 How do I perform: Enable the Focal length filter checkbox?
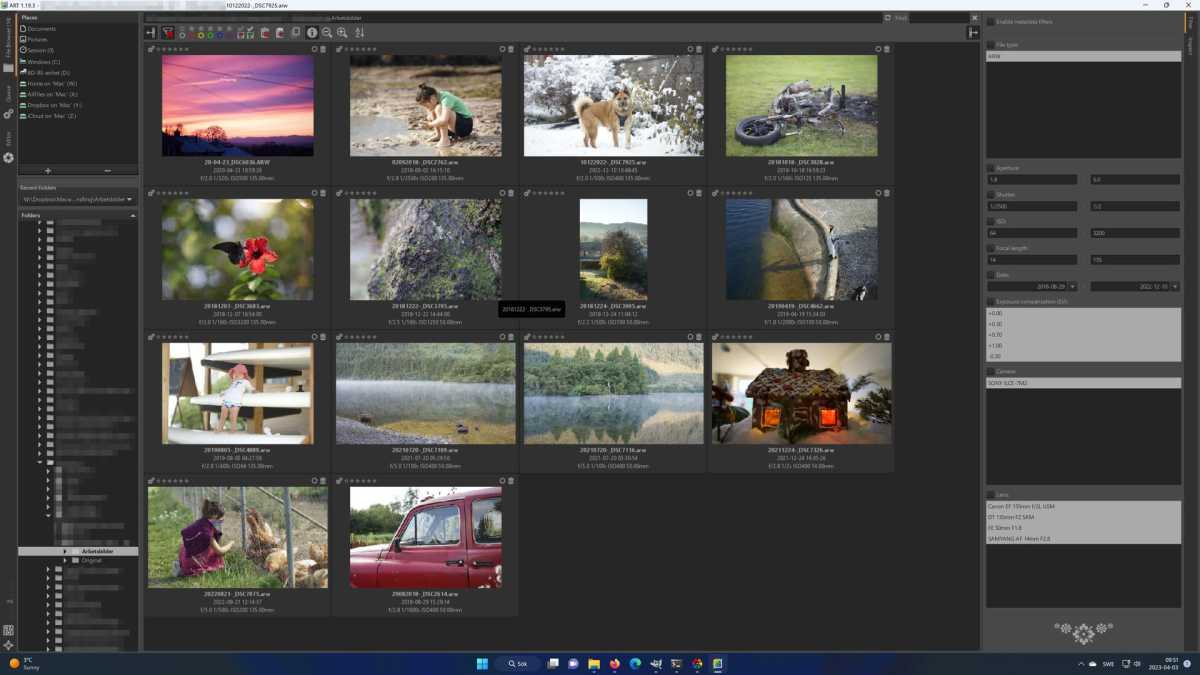[x=991, y=248]
